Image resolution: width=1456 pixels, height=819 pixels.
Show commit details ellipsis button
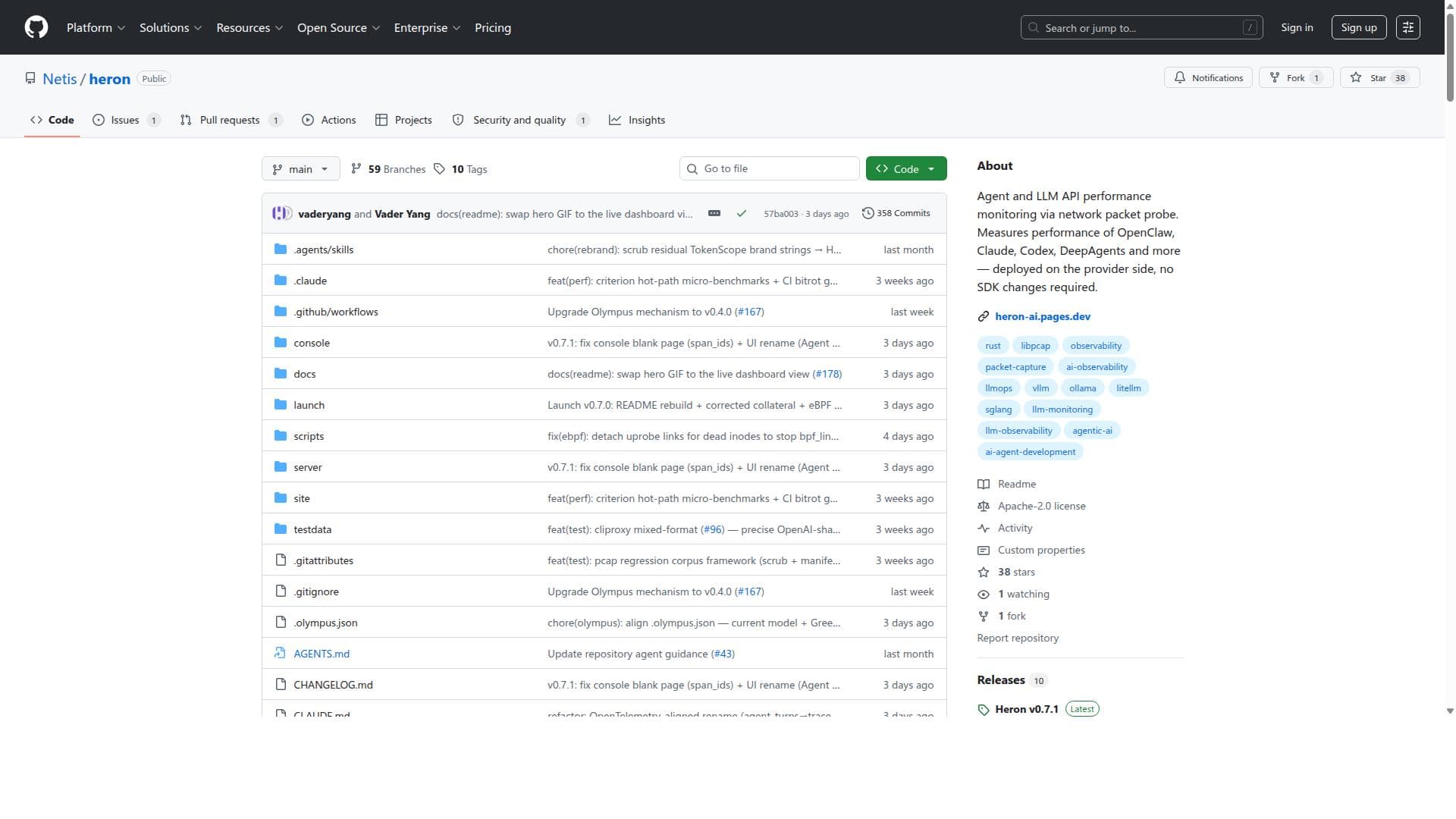click(x=714, y=214)
